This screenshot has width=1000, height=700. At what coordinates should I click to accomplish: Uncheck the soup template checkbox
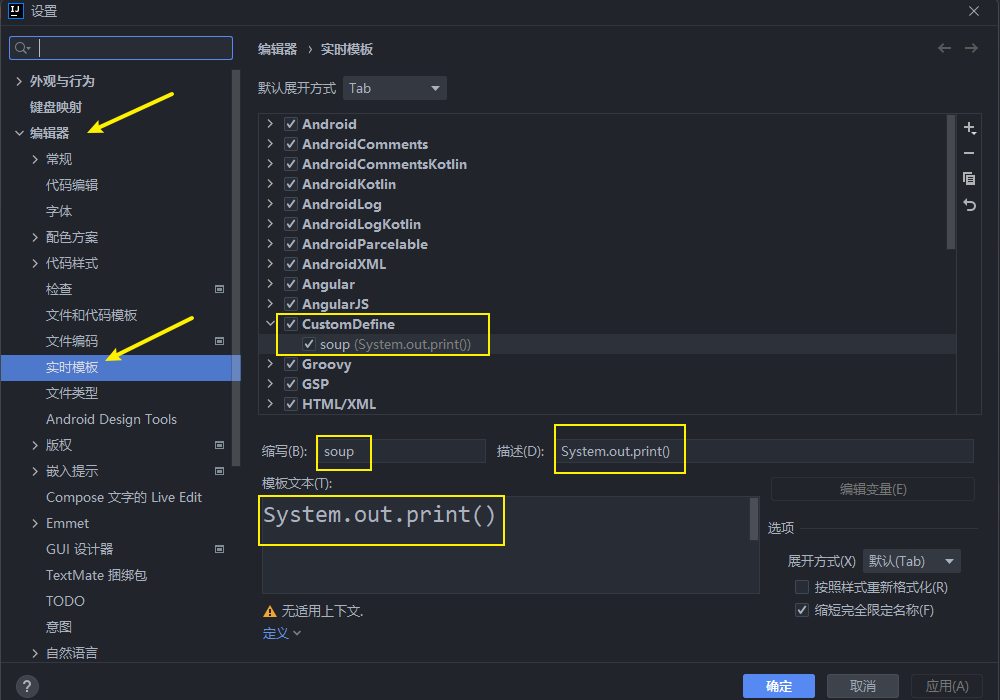coord(309,344)
